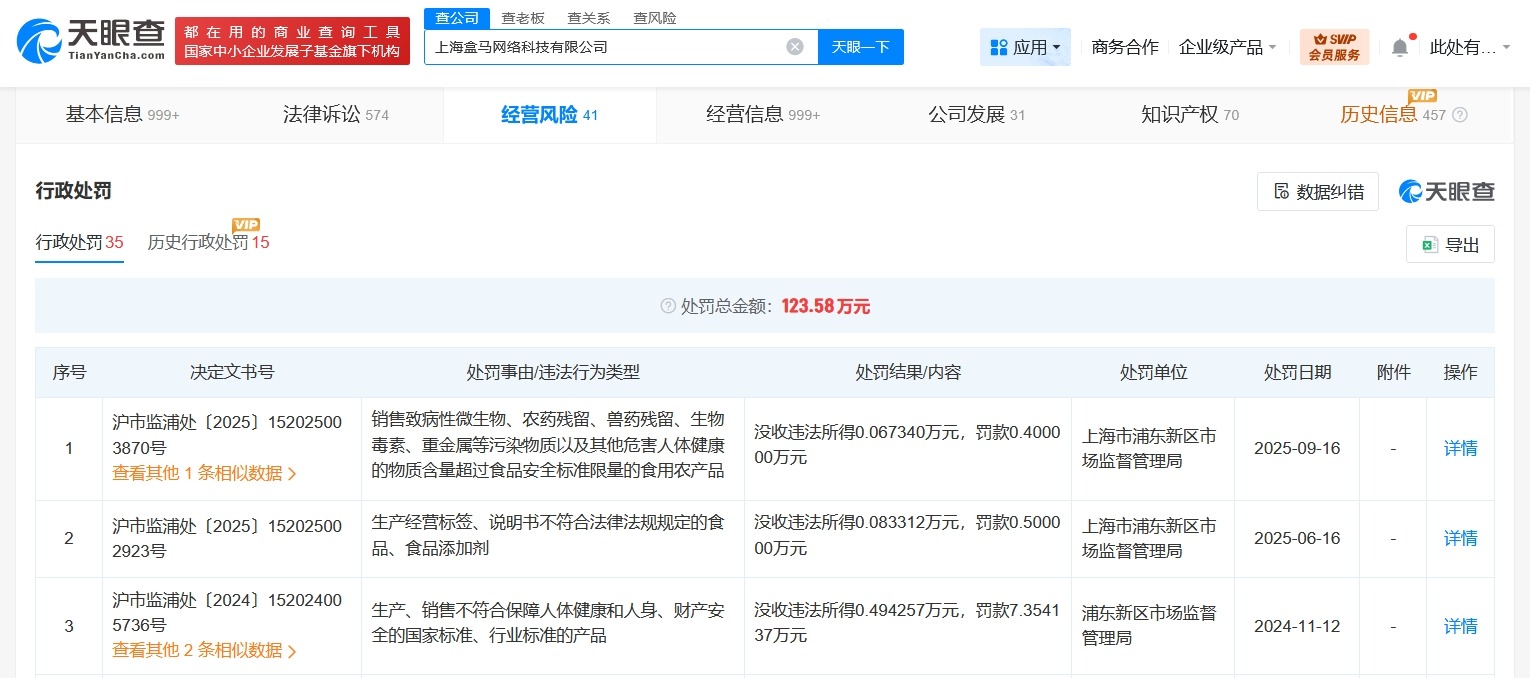Viewport: 1530px width, 678px height.
Task: Click 天眼一下 search button
Action: coord(862,46)
